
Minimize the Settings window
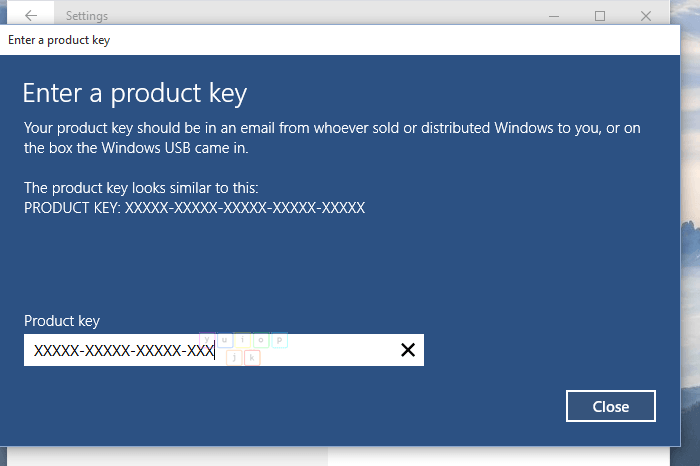(x=554, y=16)
